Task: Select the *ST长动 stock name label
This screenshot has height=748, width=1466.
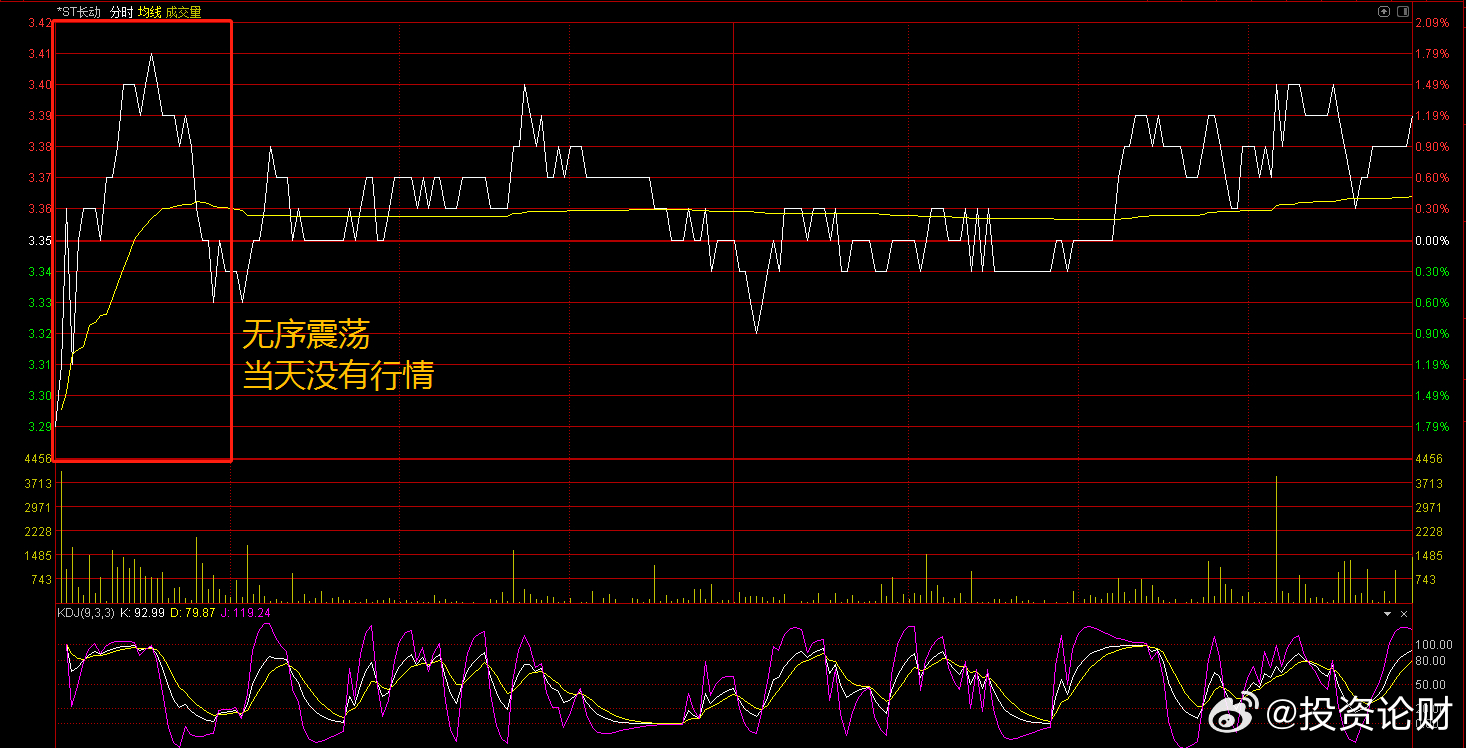Action: [x=79, y=12]
